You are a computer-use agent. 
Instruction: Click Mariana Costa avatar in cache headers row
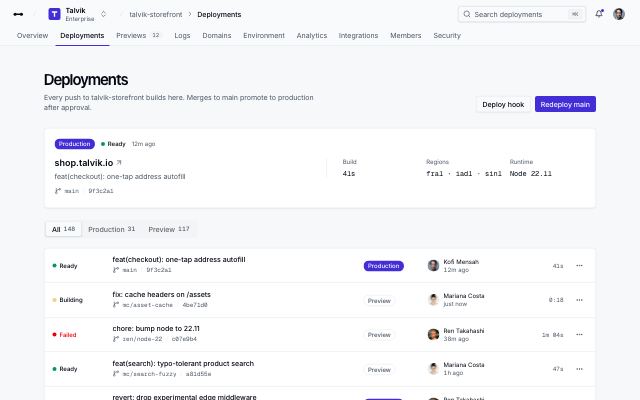click(x=433, y=300)
